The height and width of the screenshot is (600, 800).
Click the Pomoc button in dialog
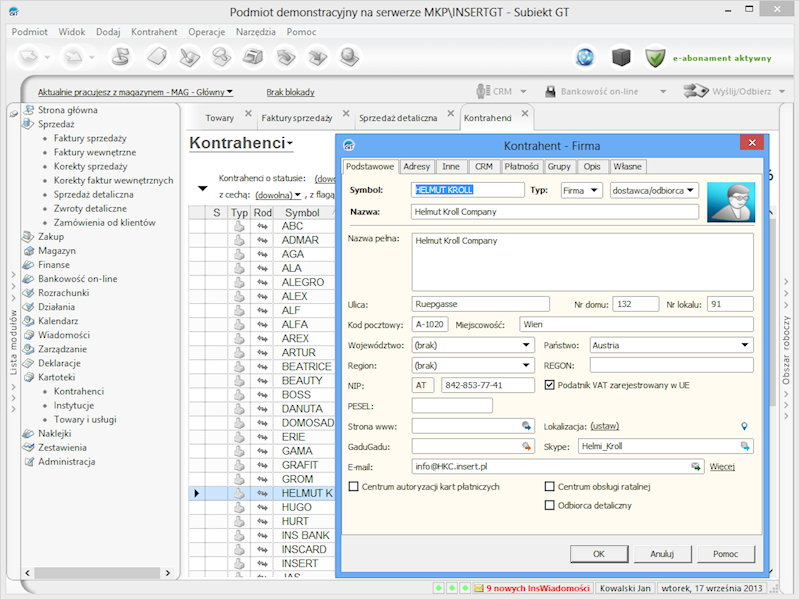click(726, 554)
